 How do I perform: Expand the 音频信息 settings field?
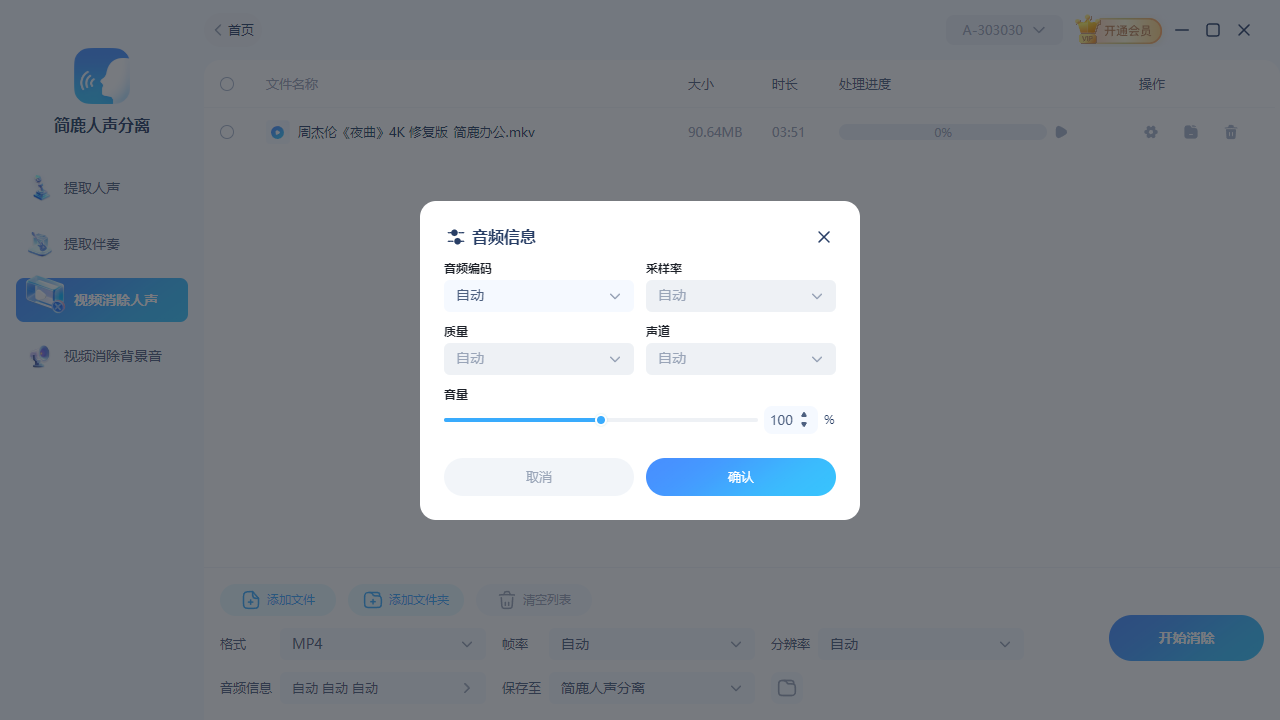click(x=382, y=688)
